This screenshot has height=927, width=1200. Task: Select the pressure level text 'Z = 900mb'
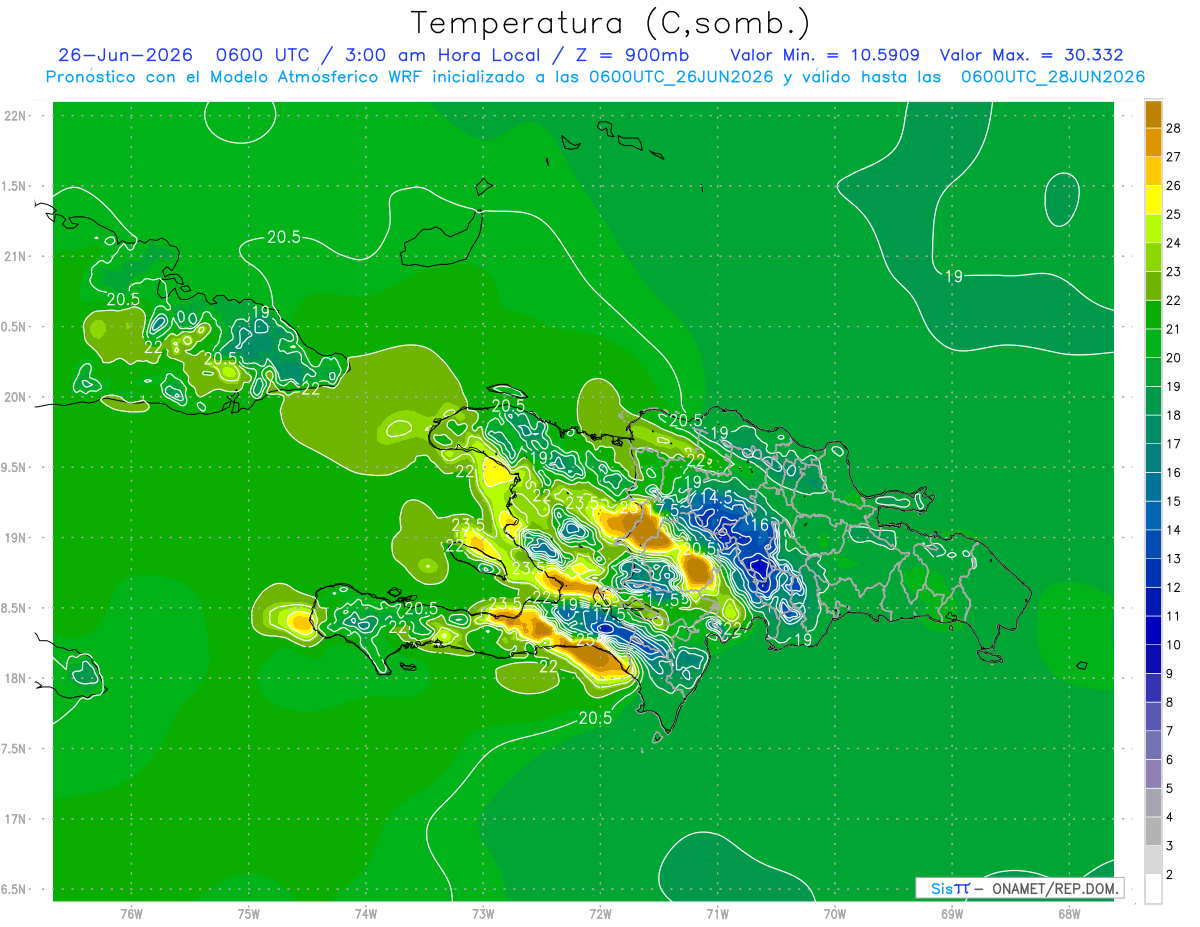(x=631, y=55)
